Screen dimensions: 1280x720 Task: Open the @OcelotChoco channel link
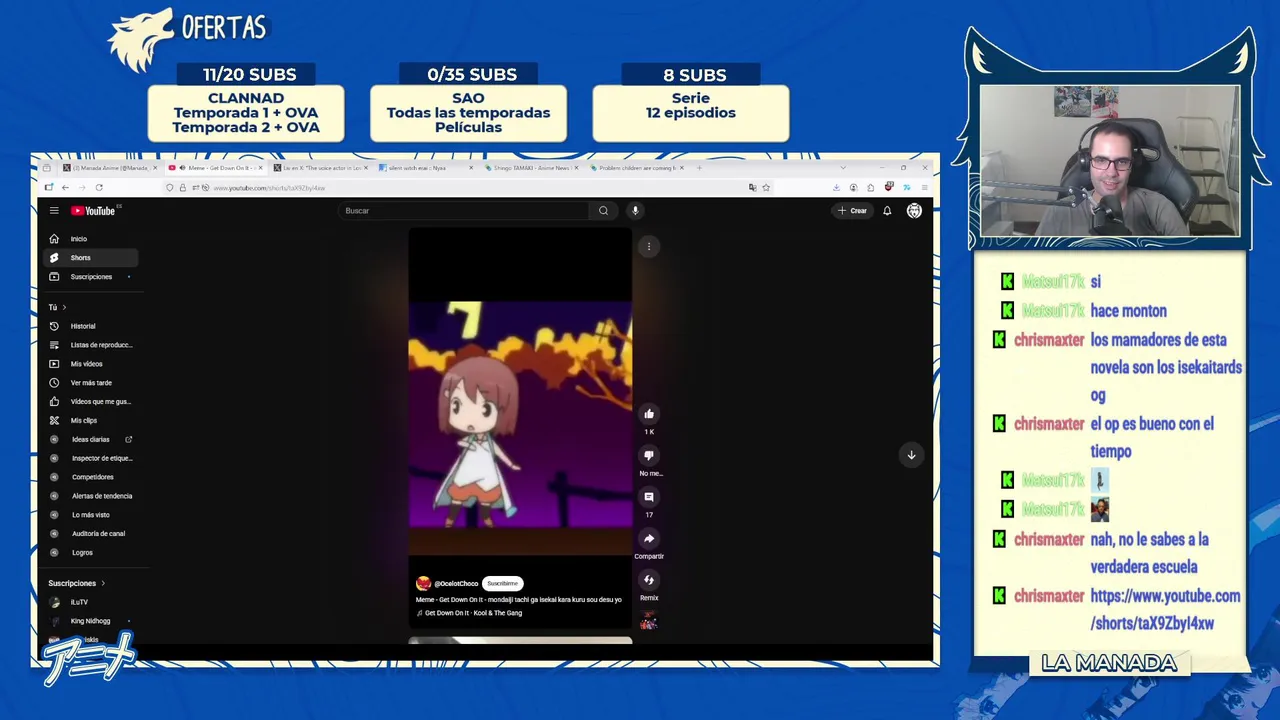point(455,583)
